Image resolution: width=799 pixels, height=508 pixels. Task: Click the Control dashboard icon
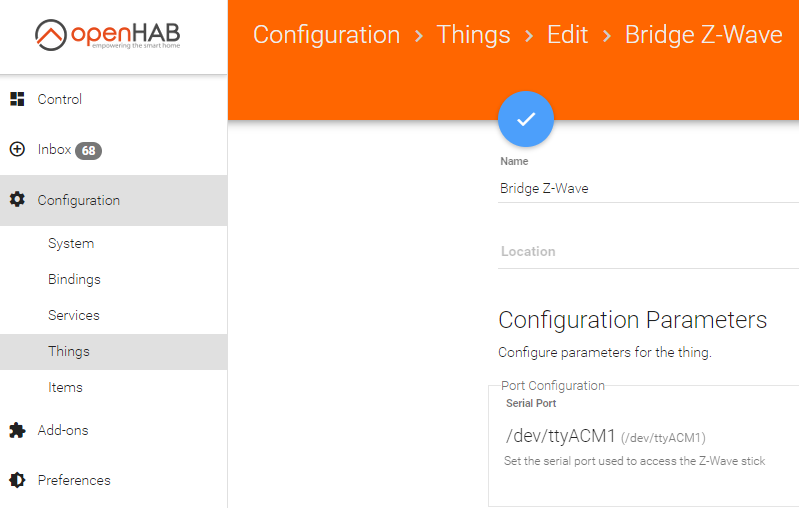(x=17, y=99)
